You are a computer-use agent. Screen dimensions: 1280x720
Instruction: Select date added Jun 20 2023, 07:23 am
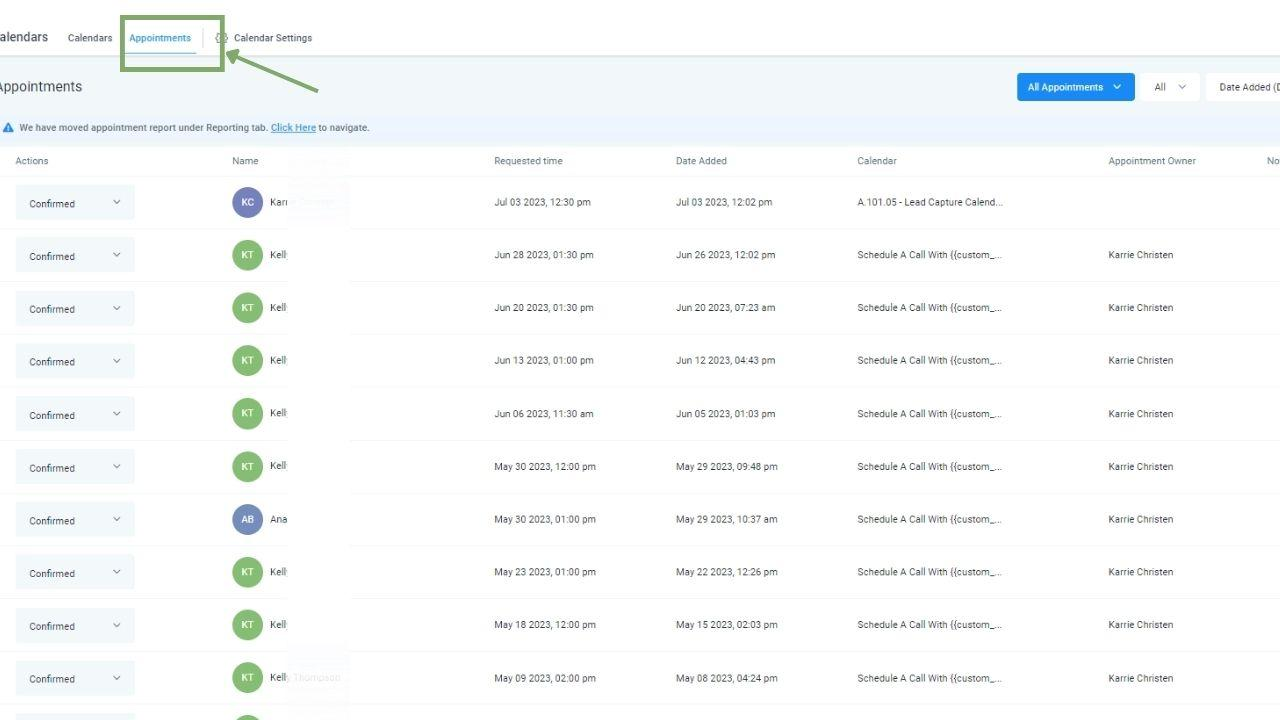726,308
